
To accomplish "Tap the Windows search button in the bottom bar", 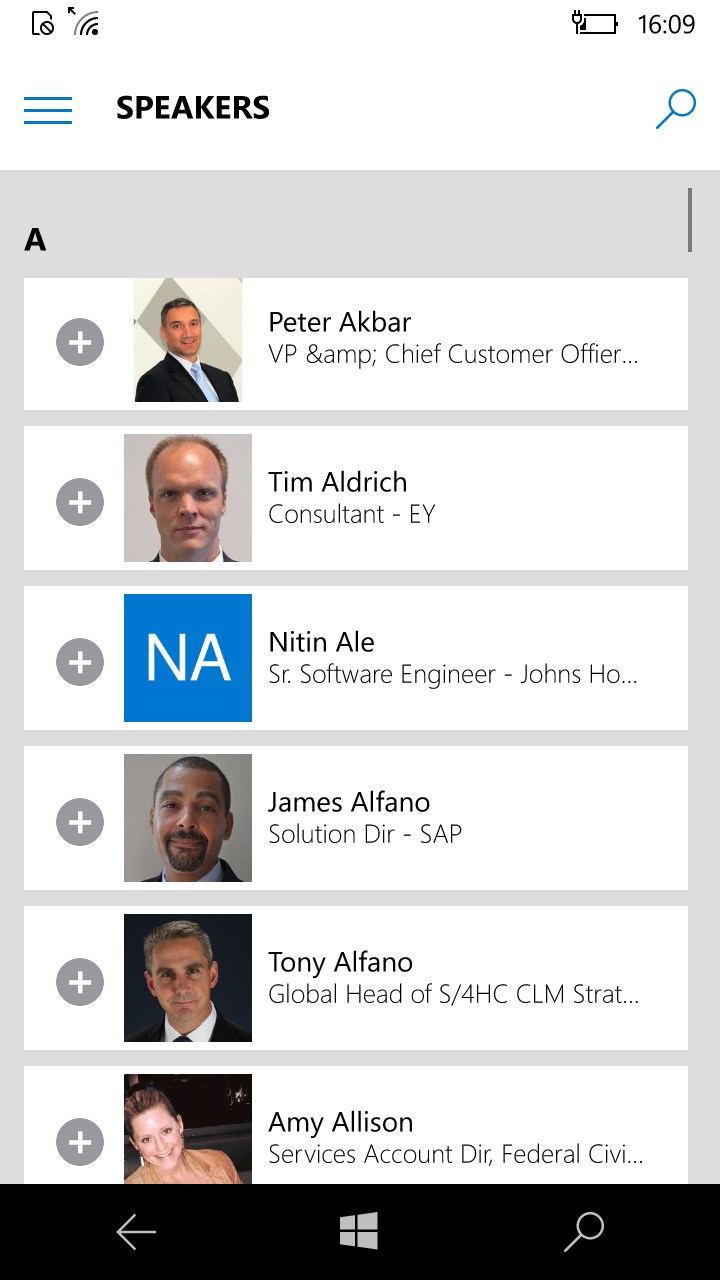I will coord(584,1232).
